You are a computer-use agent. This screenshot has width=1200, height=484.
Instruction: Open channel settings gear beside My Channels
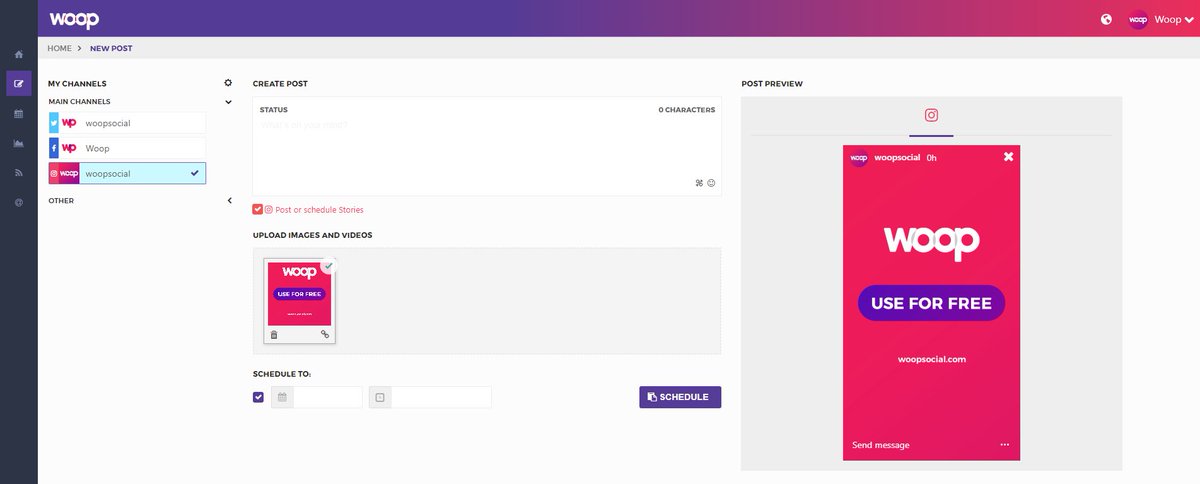228,83
